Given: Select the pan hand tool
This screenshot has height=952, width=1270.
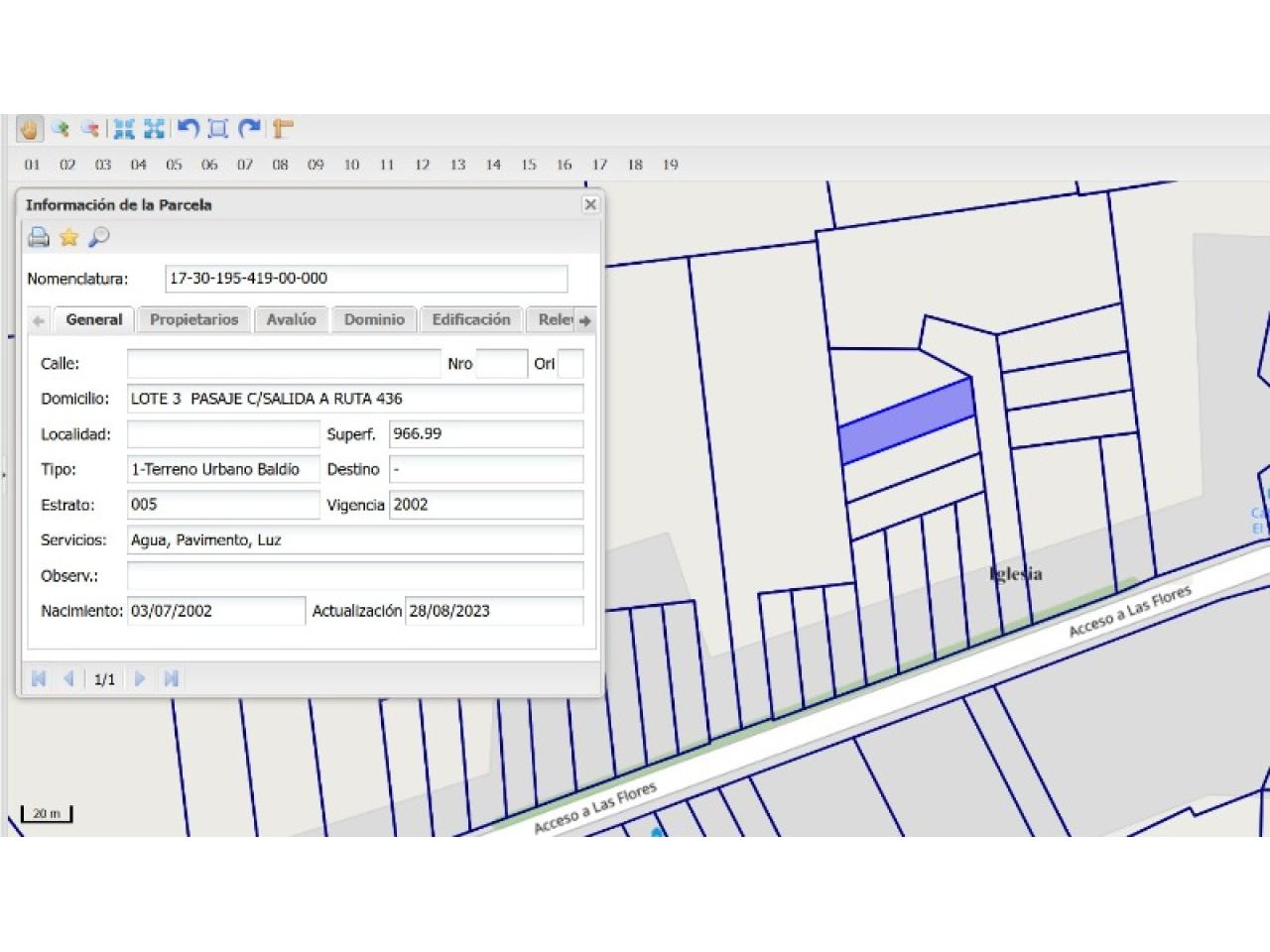Looking at the screenshot, I should [29, 129].
